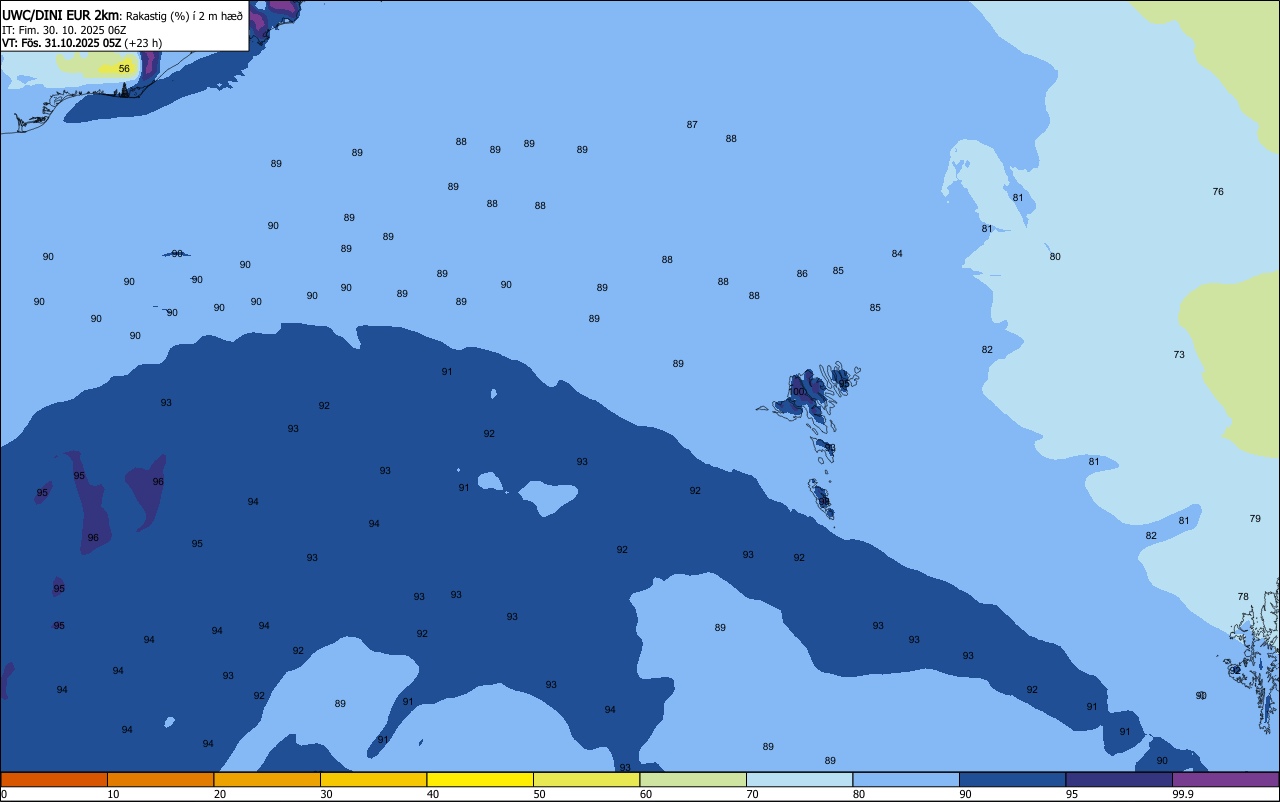Pick the indigo 95–99.9 legend swatch
The height and width of the screenshot is (802, 1280).
pyautogui.click(x=1119, y=779)
